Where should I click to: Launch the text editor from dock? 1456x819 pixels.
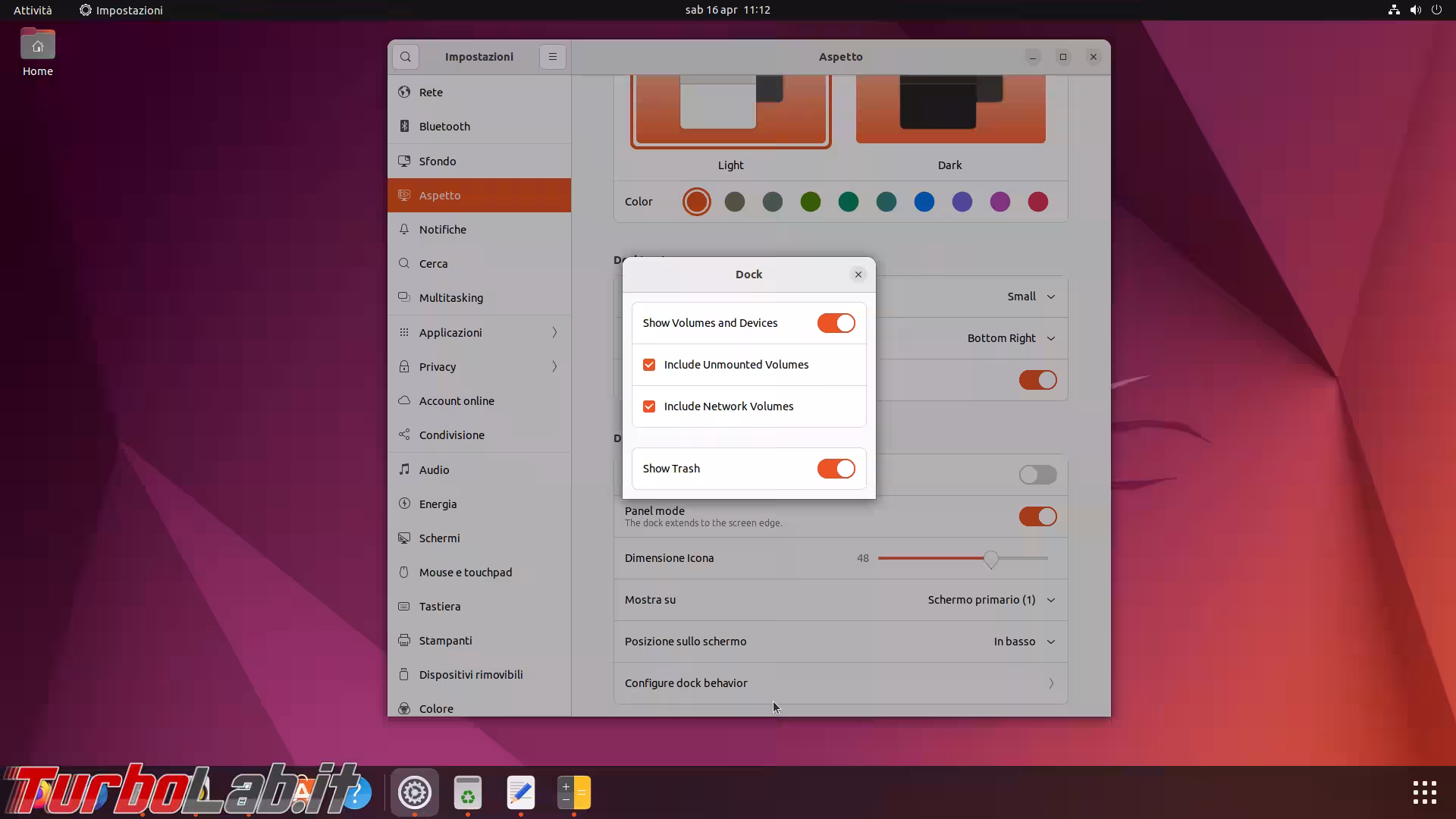pos(521,792)
